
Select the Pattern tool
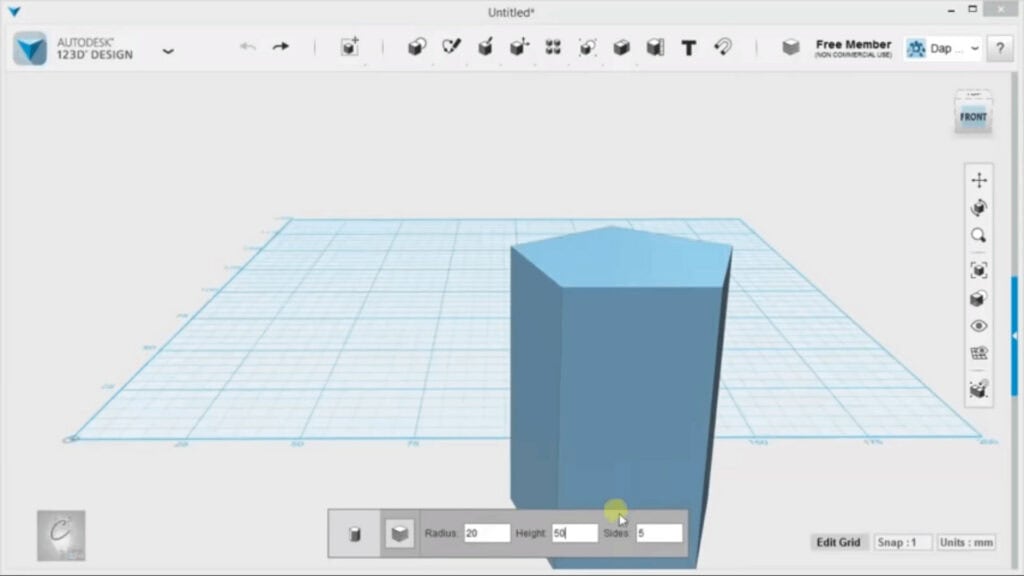(x=553, y=46)
